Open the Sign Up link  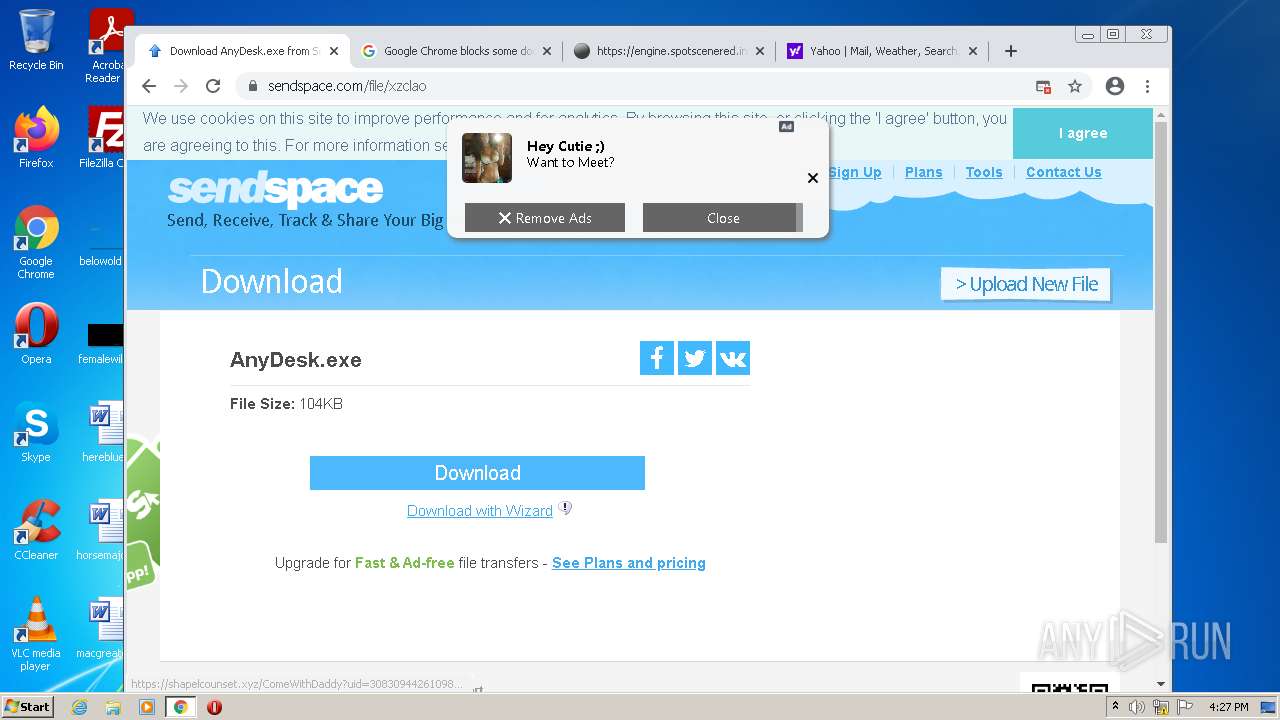click(x=855, y=172)
